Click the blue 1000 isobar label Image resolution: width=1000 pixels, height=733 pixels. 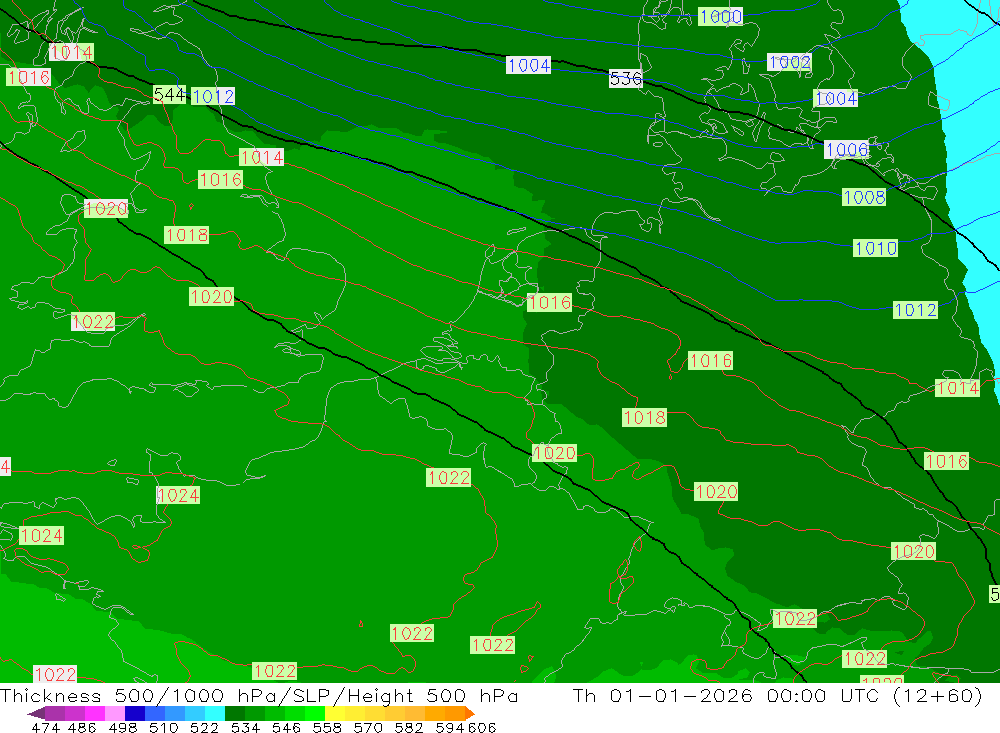point(721,17)
